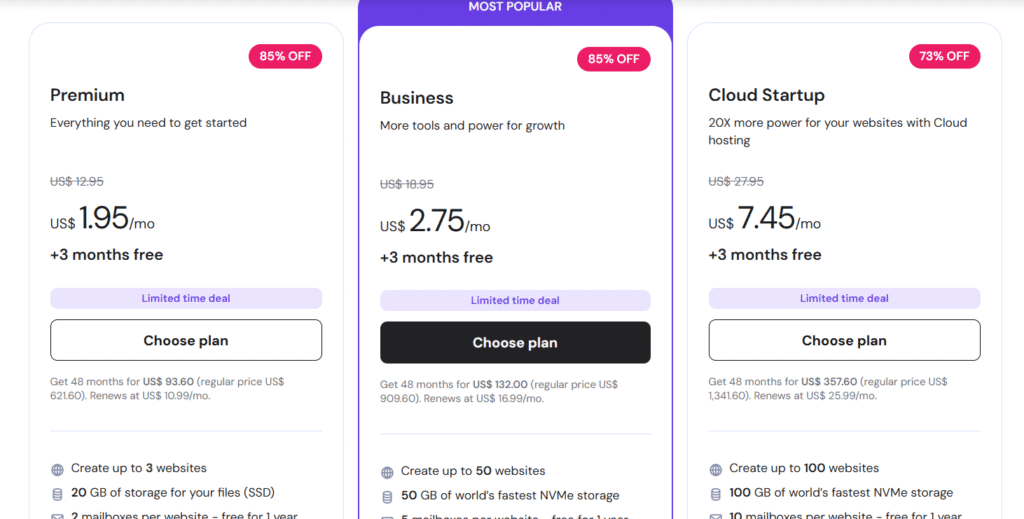Click Cloud Startup's 73% OFF badge
This screenshot has height=519, width=1024.
[944, 56]
